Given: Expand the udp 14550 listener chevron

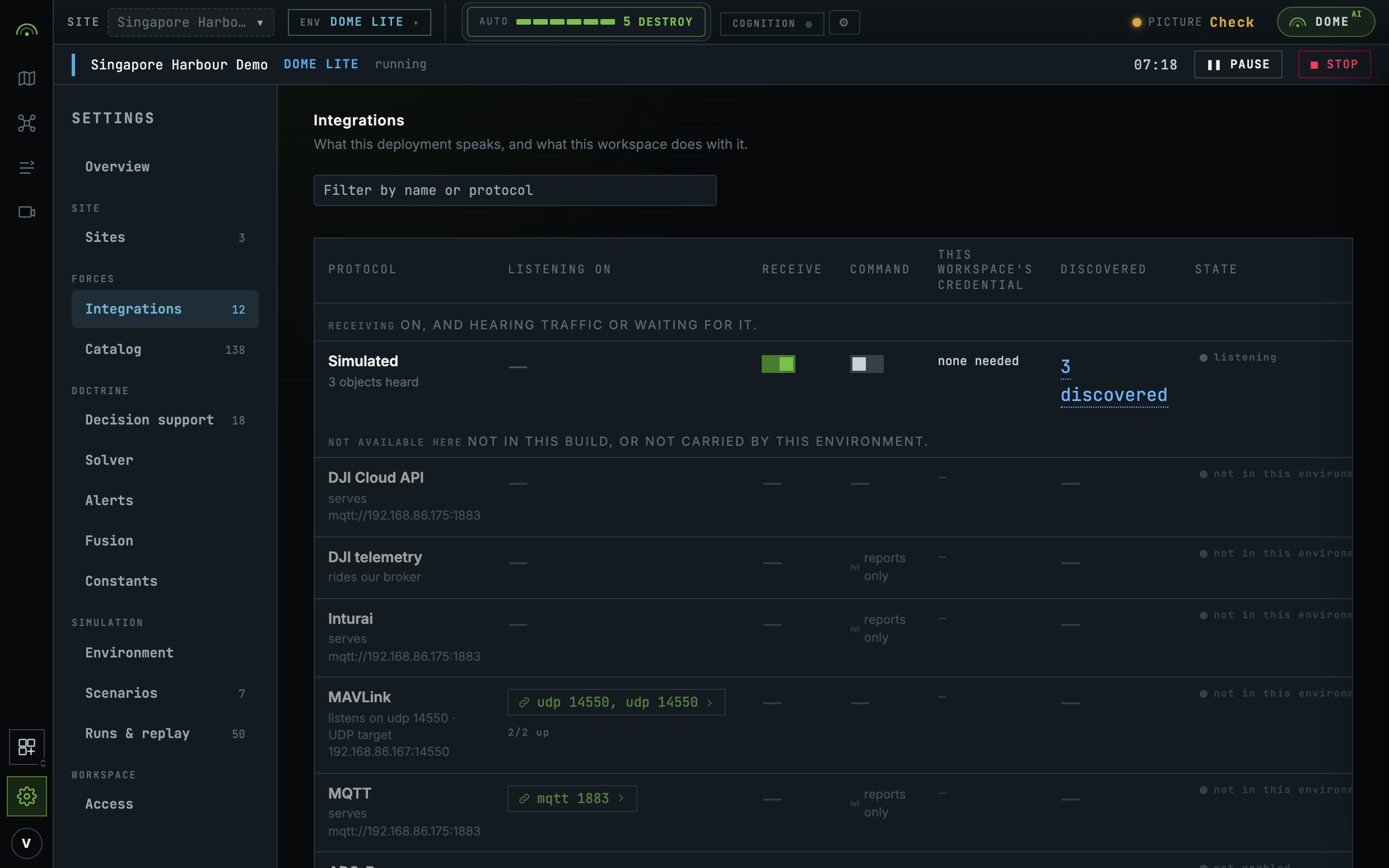Looking at the screenshot, I should coord(710,702).
